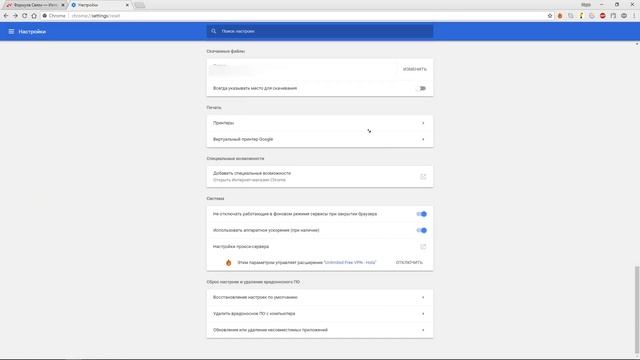Focus the settings search field
Image resolution: width=640 pixels, height=360 pixels.
pos(320,31)
